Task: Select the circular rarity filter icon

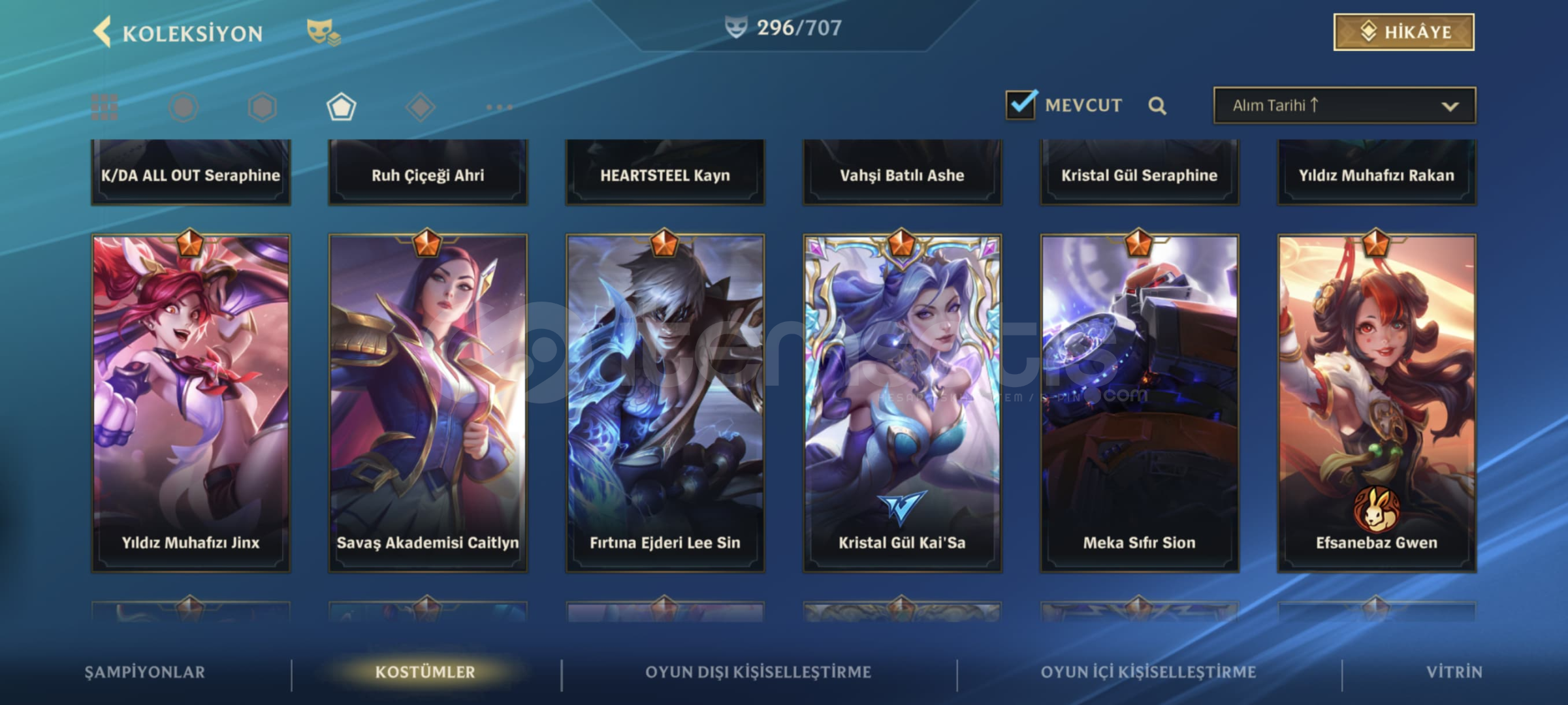Action: 184,107
